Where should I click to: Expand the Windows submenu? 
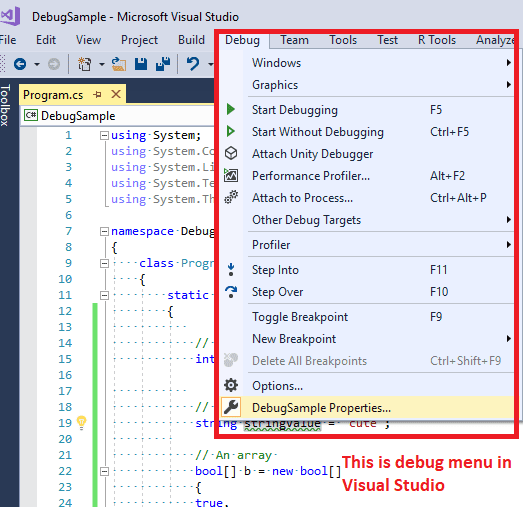pyautogui.click(x=367, y=63)
